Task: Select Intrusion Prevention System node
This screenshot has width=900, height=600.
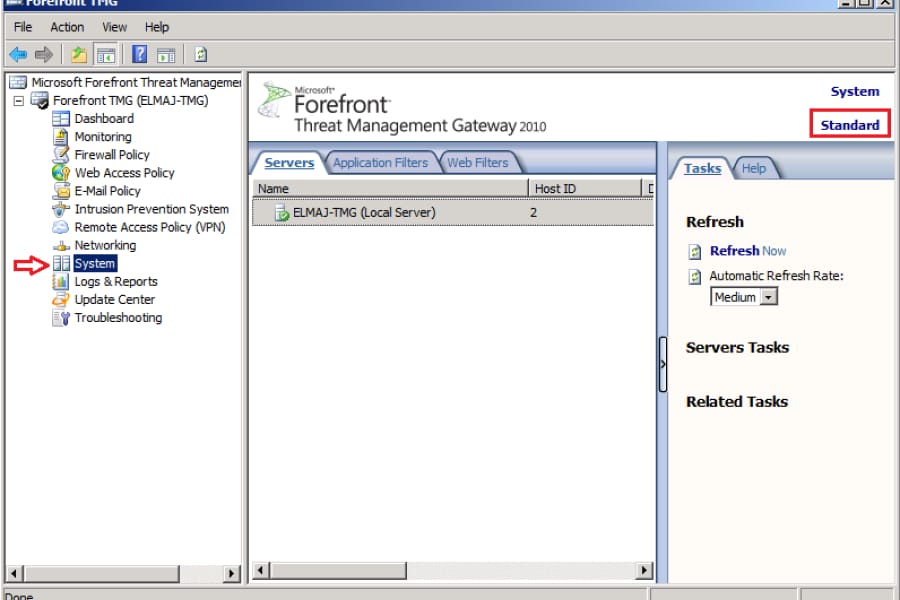Action: pyautogui.click(x=152, y=209)
